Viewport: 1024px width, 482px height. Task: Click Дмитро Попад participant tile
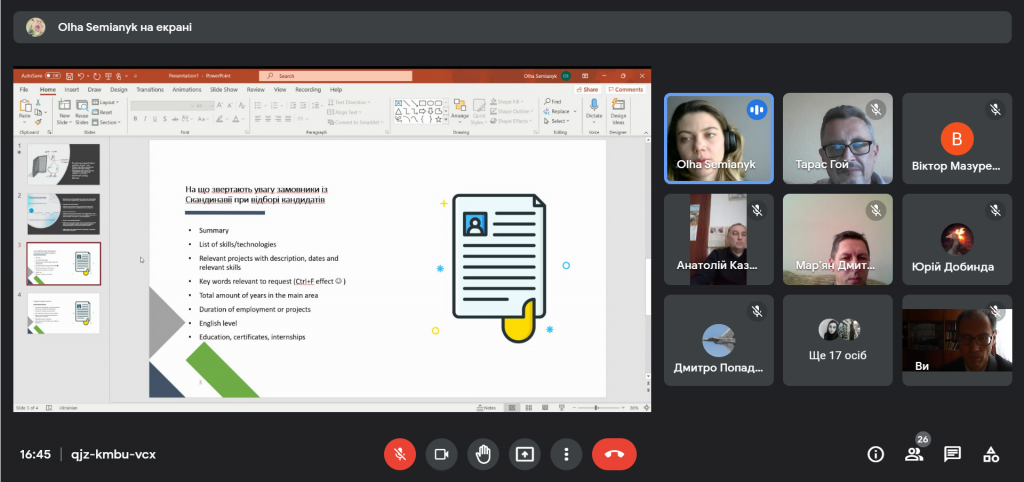(719, 340)
